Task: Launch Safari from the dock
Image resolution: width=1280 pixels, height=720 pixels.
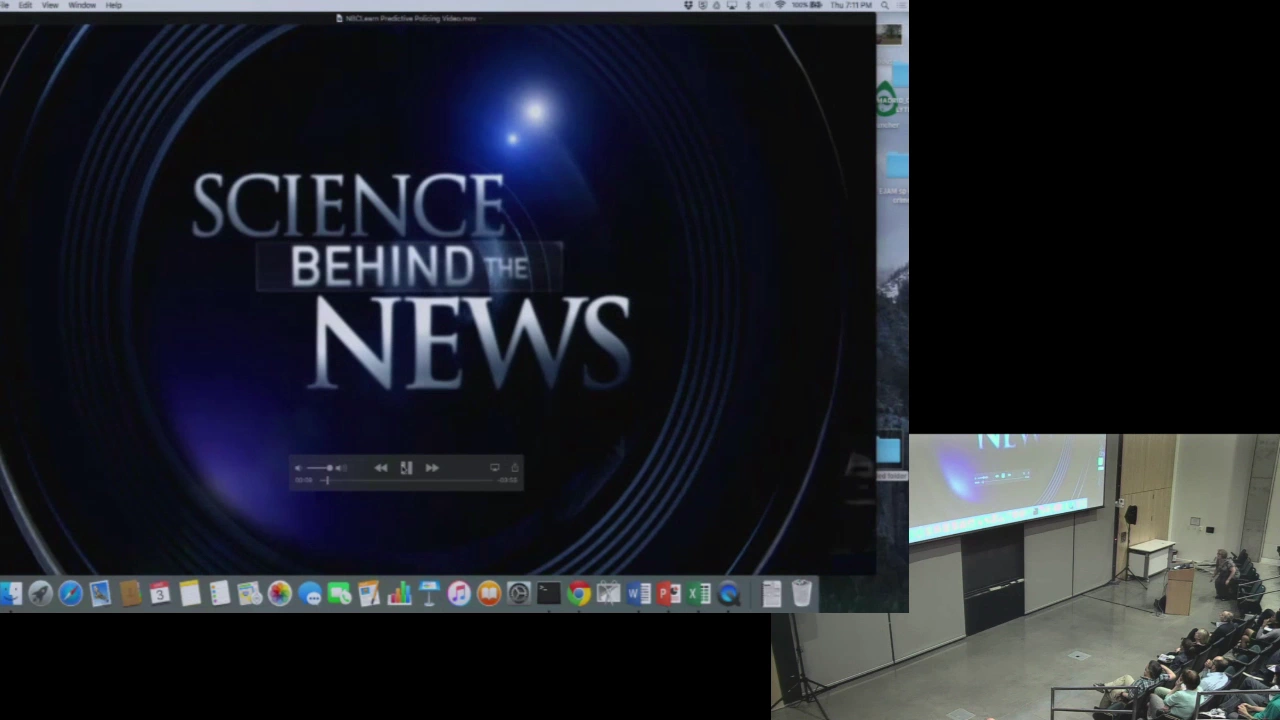Action: coord(70,593)
